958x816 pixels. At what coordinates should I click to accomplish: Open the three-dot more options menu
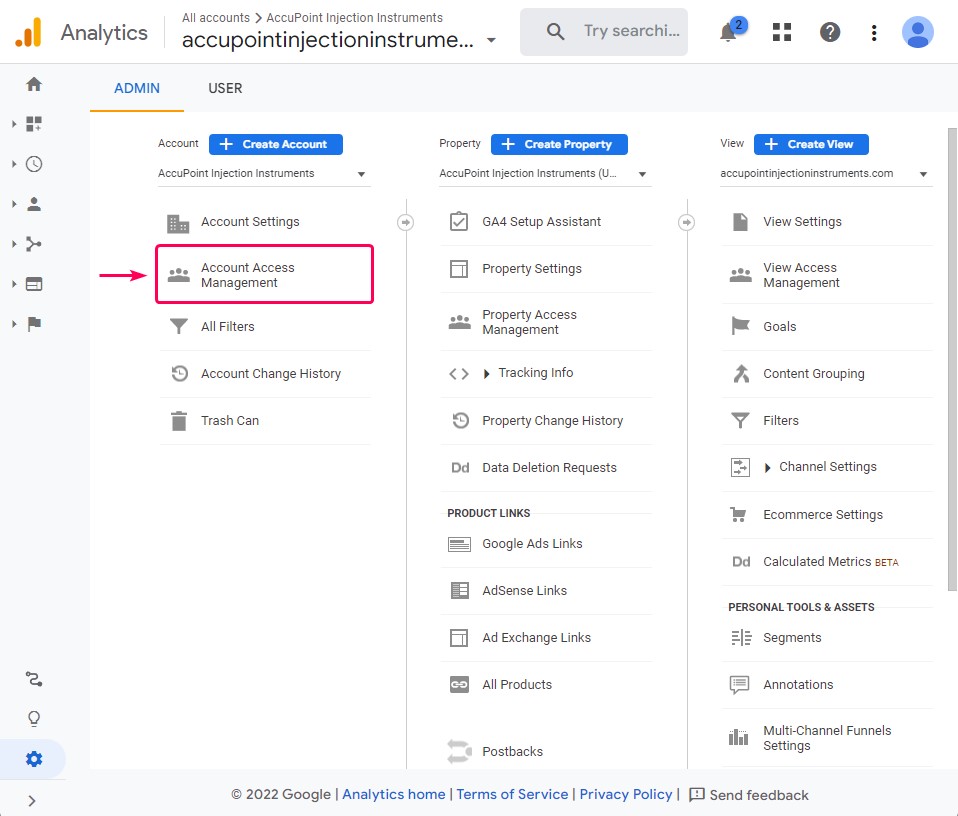(874, 32)
